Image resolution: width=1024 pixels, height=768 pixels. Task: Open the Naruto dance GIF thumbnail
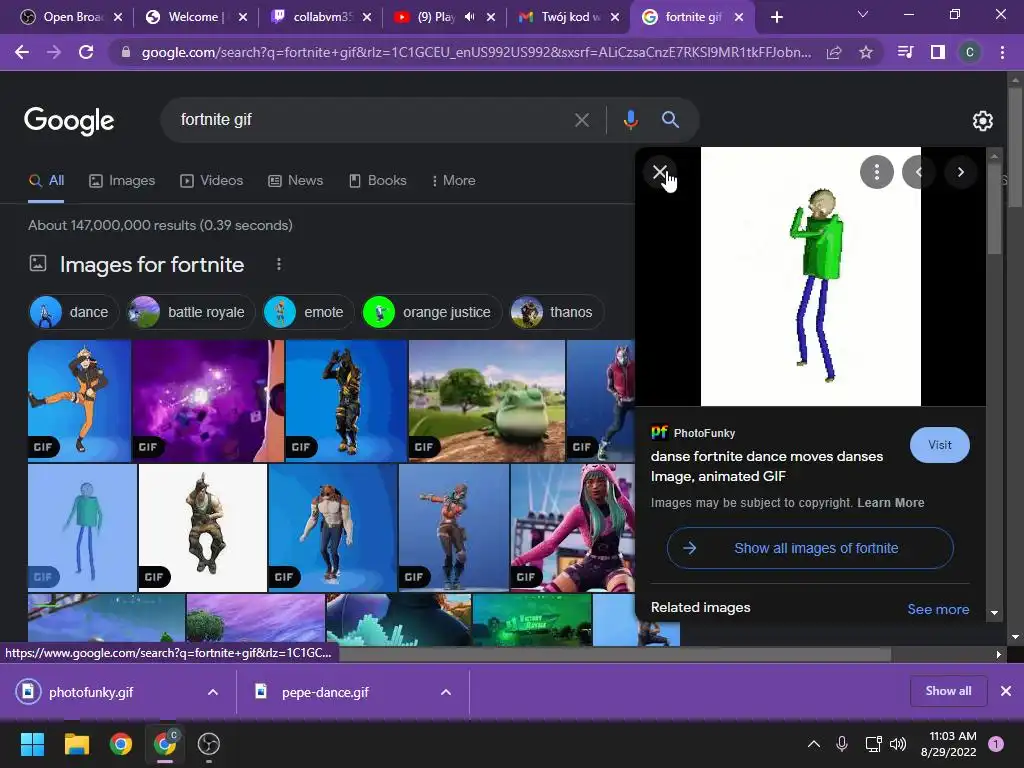tap(79, 400)
